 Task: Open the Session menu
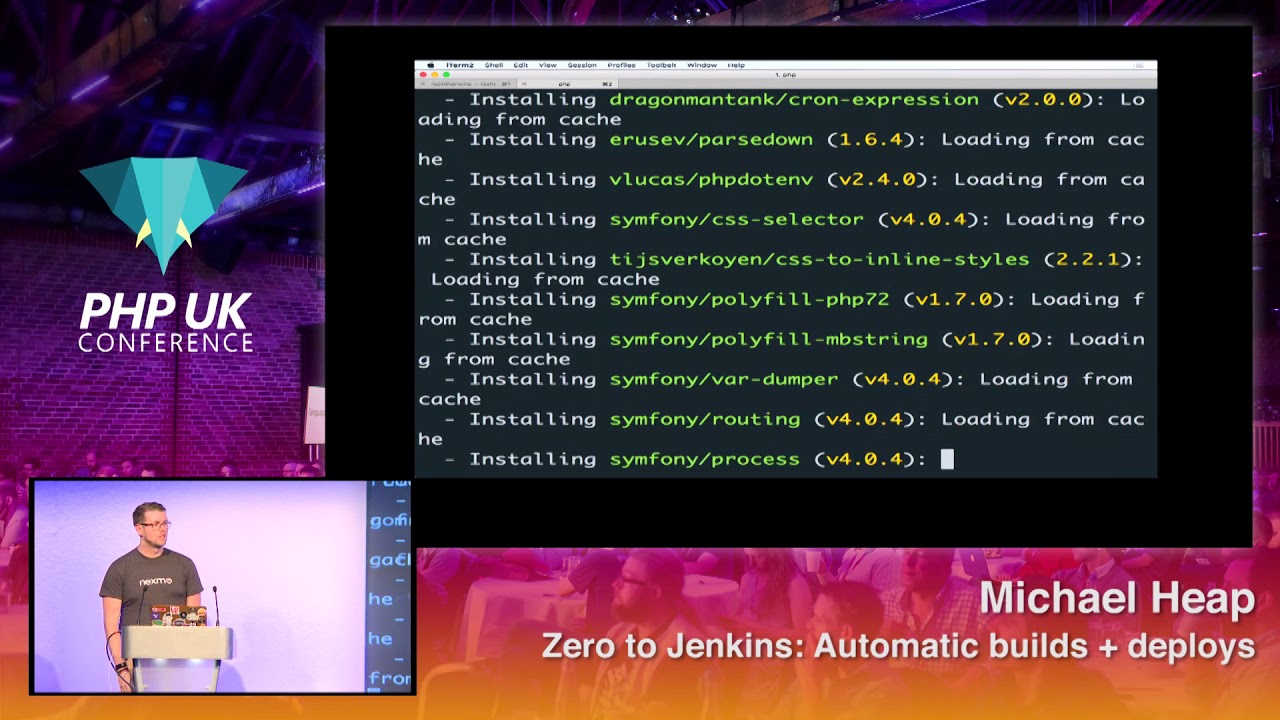582,65
